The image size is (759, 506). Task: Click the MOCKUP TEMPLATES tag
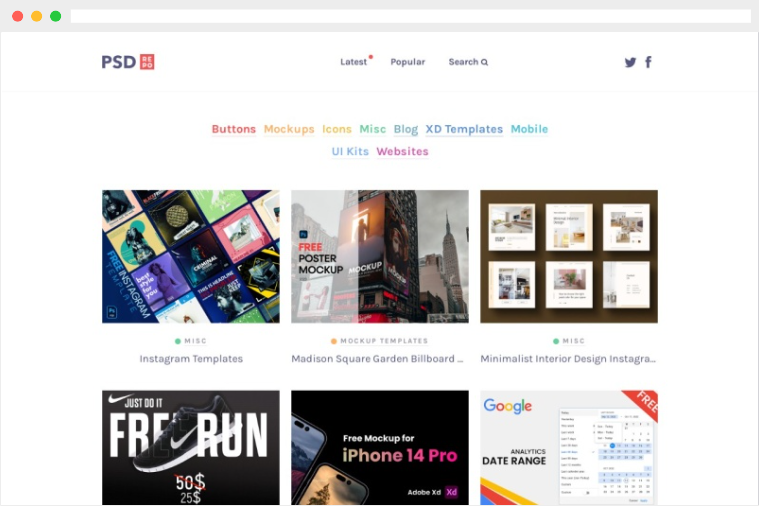(x=384, y=341)
